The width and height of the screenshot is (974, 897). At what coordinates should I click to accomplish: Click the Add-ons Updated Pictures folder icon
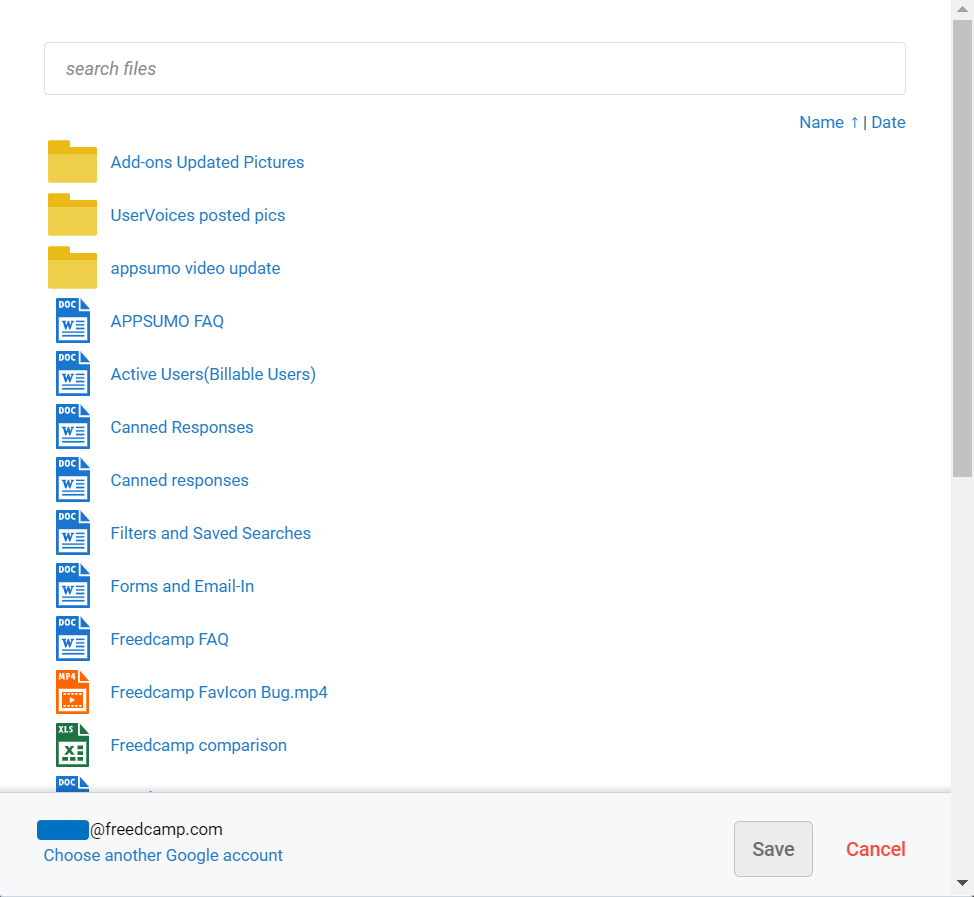(72, 162)
